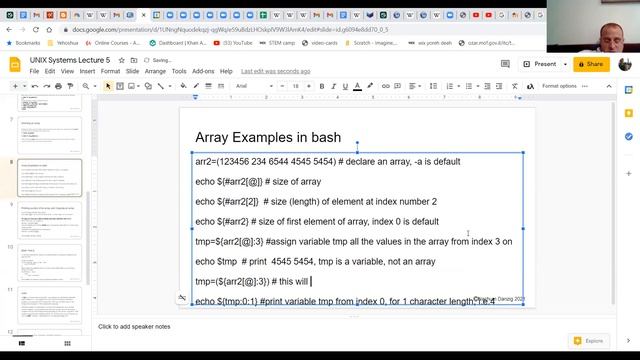Click the Move to folder icon
This screenshot has width=640, height=360.
(133, 60)
